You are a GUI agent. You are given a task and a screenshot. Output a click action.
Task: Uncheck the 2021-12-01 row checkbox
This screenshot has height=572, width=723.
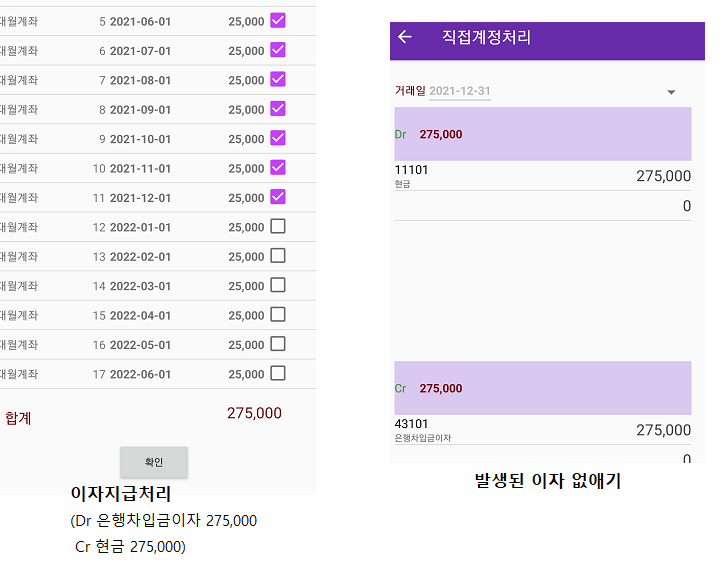(278, 196)
